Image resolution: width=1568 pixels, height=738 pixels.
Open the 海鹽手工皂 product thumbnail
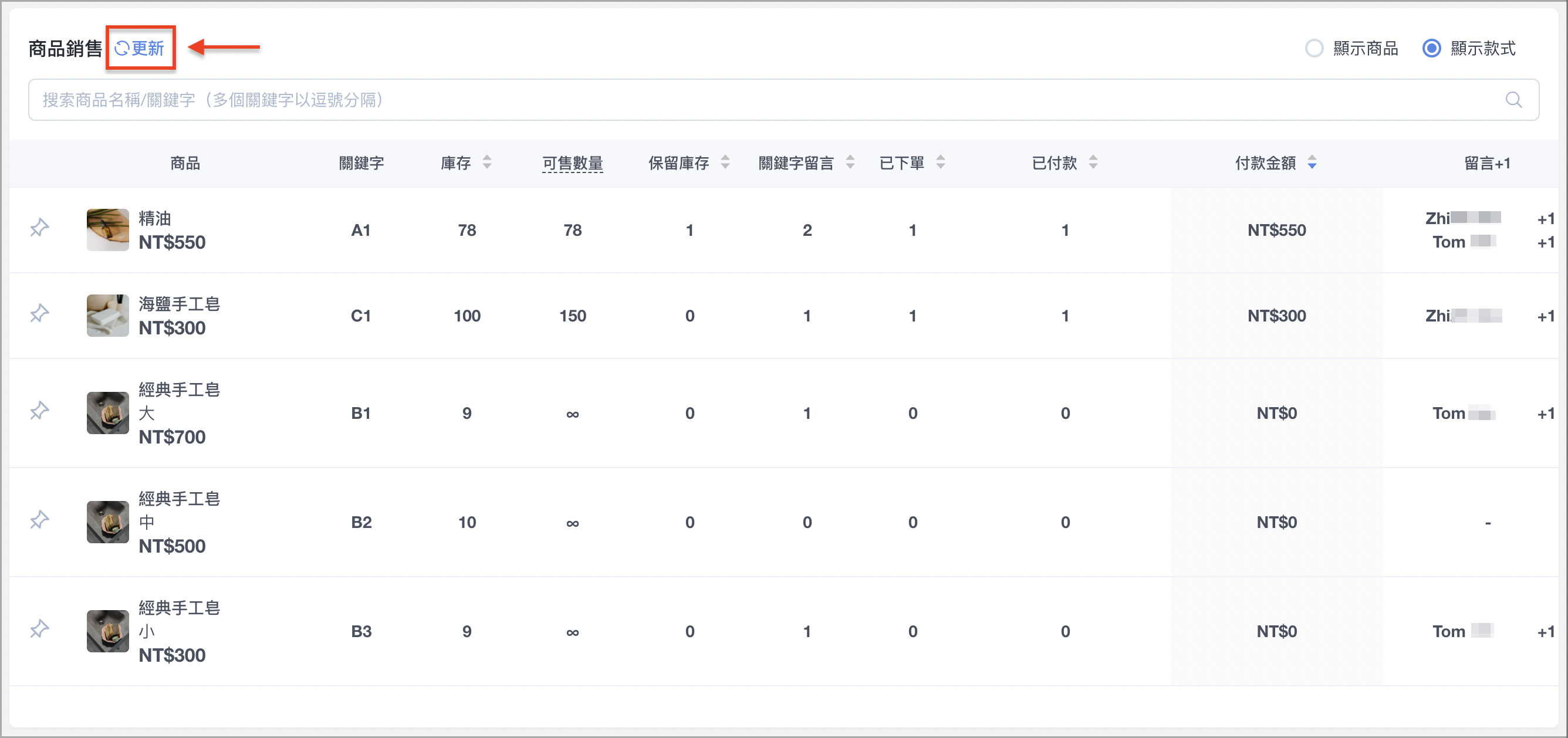(x=108, y=316)
